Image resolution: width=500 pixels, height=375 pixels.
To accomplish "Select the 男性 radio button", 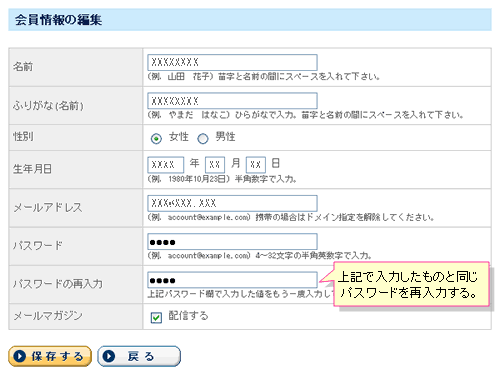I will click(203, 138).
